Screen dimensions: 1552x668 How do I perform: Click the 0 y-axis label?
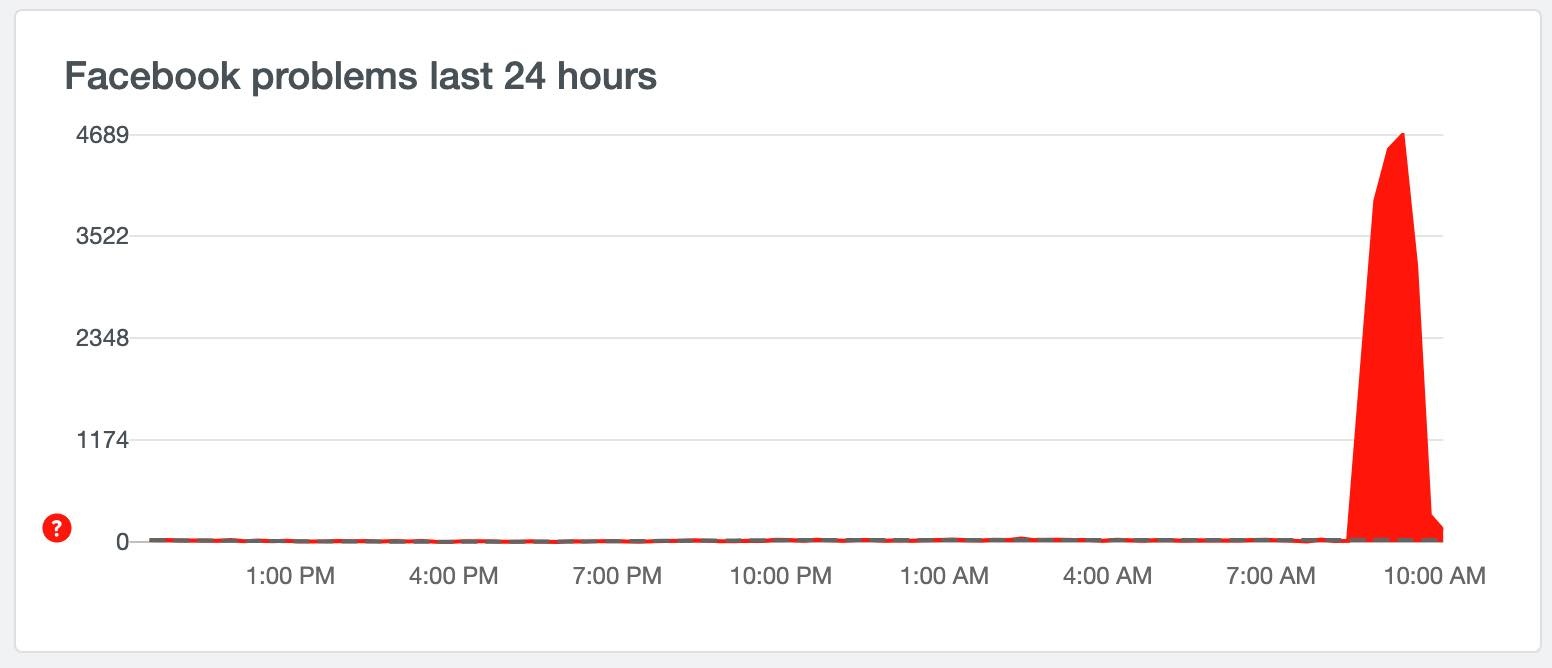pos(122,541)
